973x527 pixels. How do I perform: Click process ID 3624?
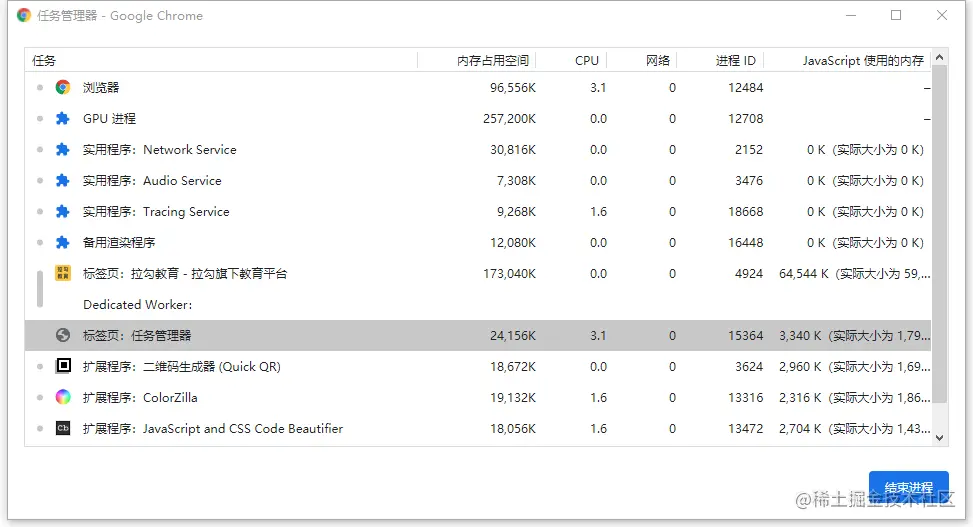(749, 367)
